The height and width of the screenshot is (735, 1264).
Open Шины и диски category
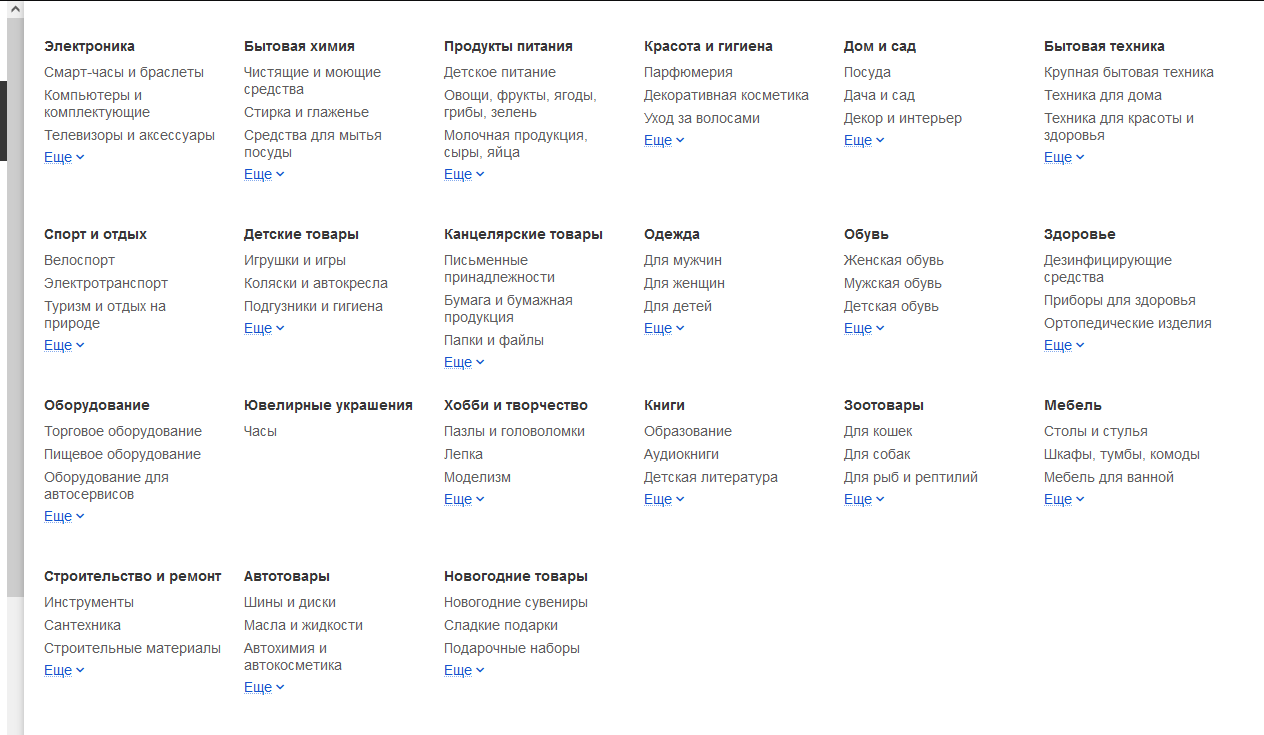click(290, 602)
